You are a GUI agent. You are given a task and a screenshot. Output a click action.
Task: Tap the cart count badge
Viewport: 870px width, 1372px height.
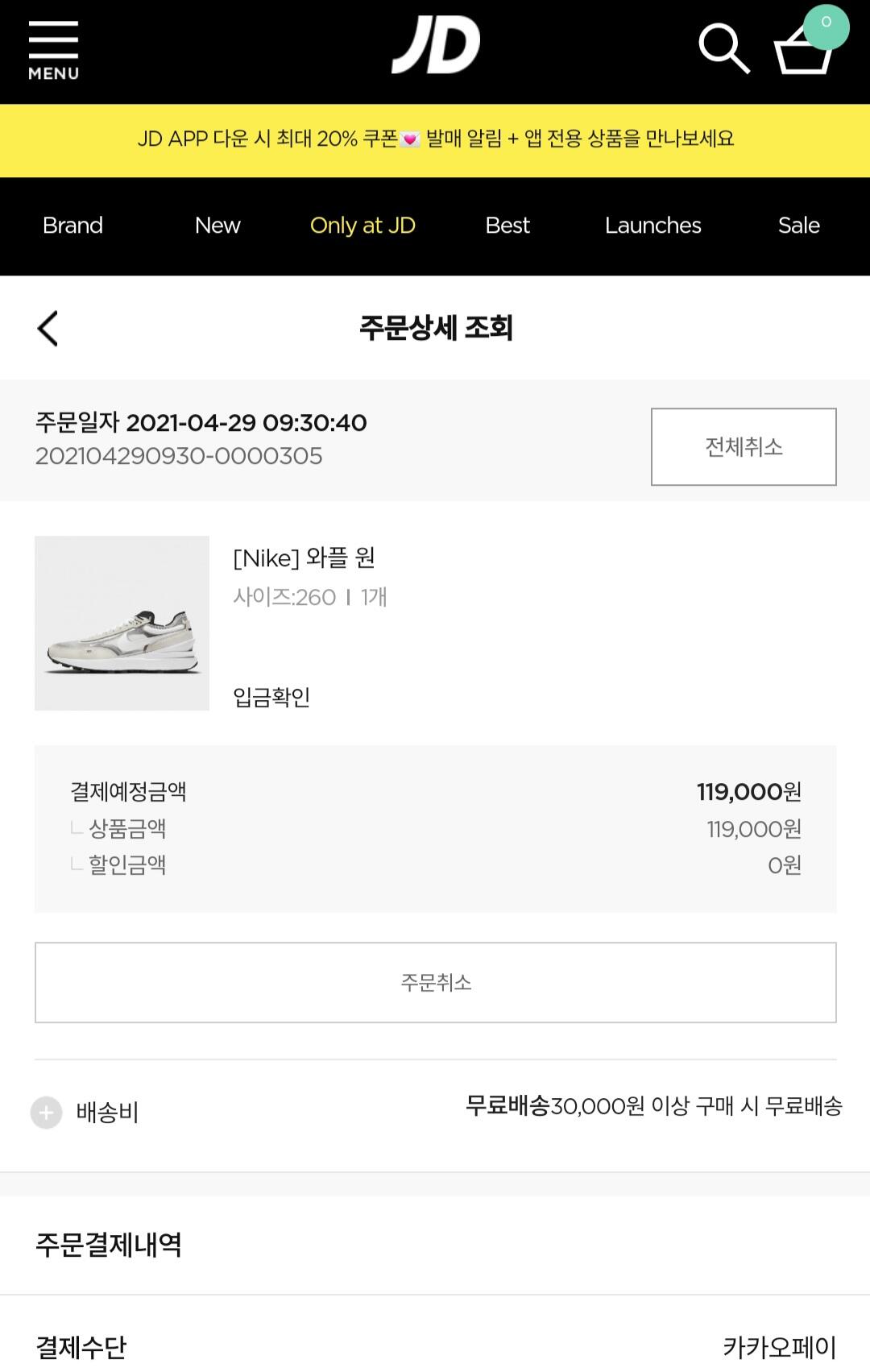(x=826, y=24)
